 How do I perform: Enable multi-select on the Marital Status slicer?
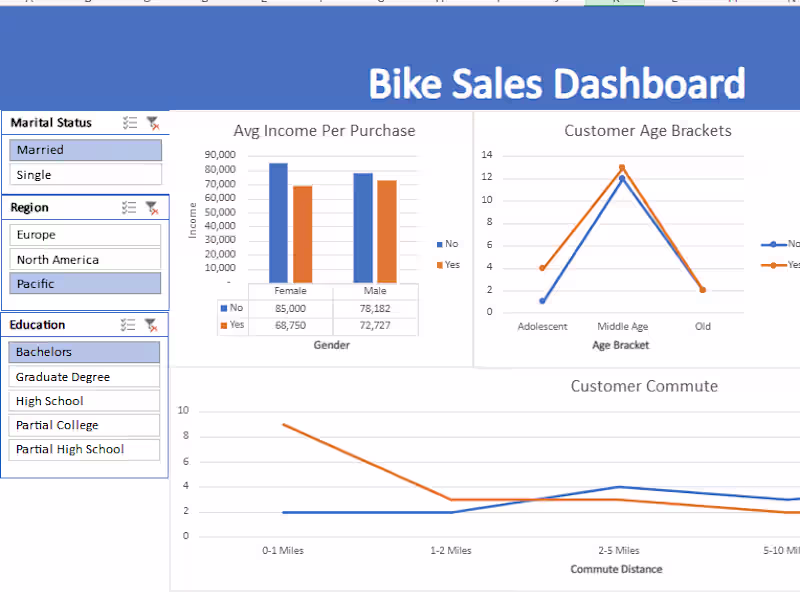[130, 122]
